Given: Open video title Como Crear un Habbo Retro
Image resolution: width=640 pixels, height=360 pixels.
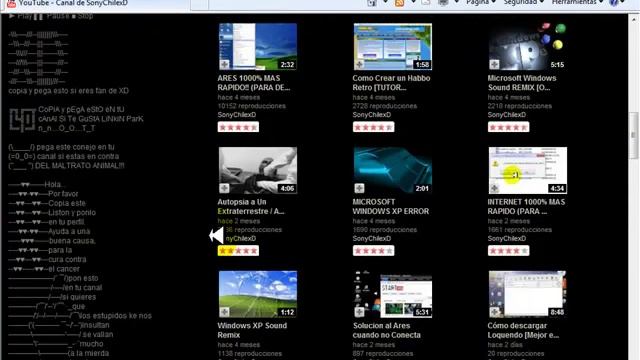Looking at the screenshot, I should [391, 83].
